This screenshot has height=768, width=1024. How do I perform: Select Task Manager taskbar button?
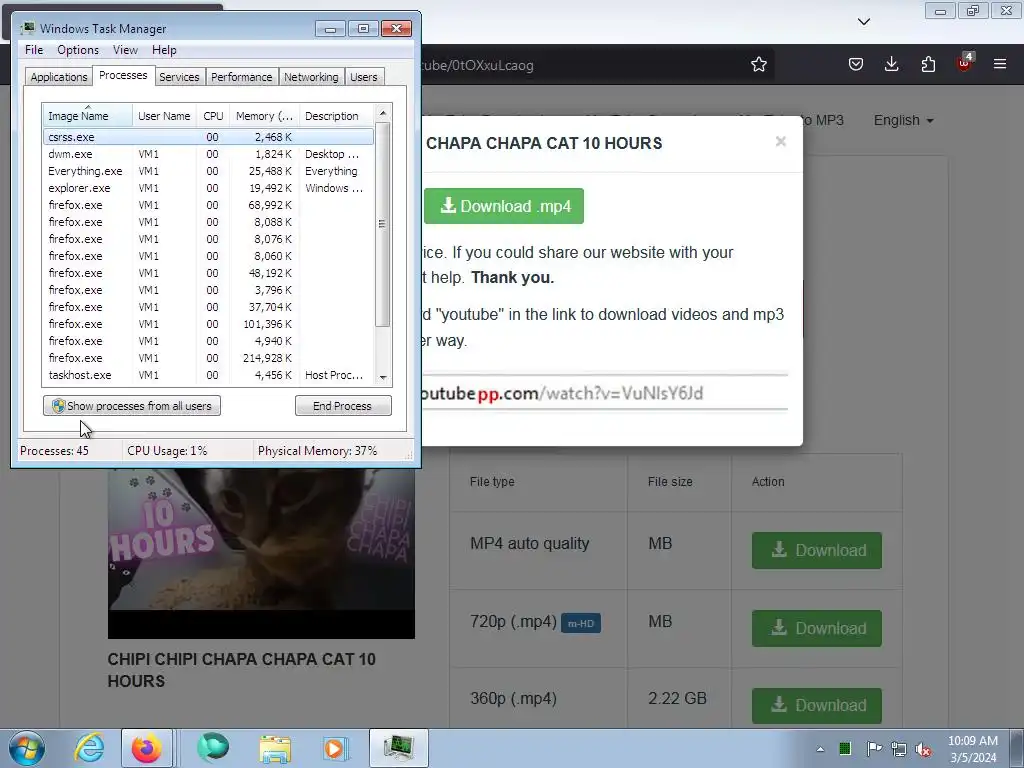click(x=398, y=748)
